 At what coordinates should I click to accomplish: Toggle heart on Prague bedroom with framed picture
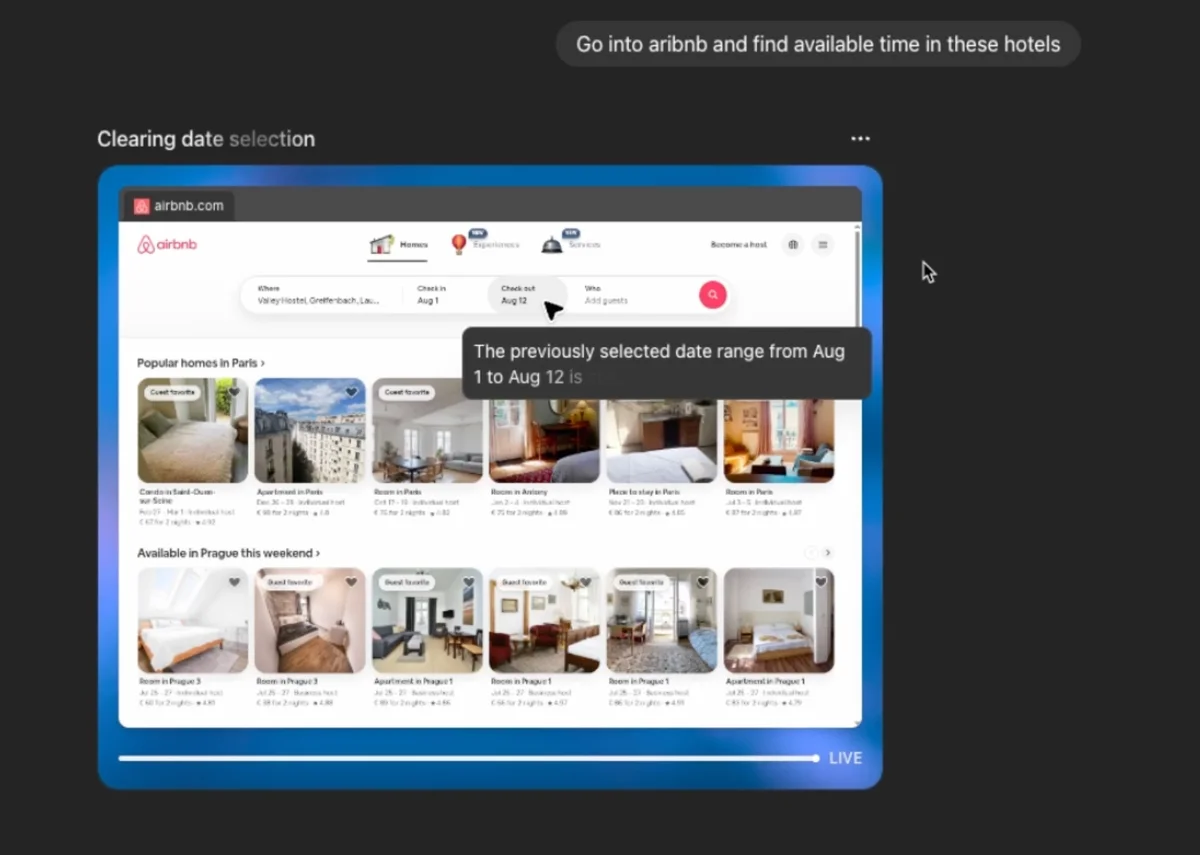point(820,582)
